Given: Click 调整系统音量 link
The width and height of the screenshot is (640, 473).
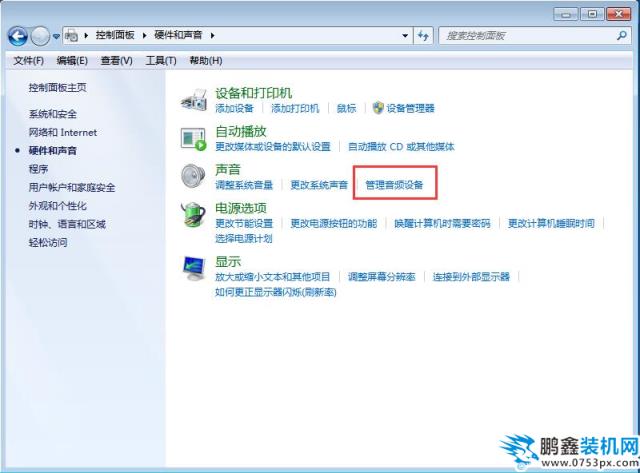Looking at the screenshot, I should click(x=244, y=185).
